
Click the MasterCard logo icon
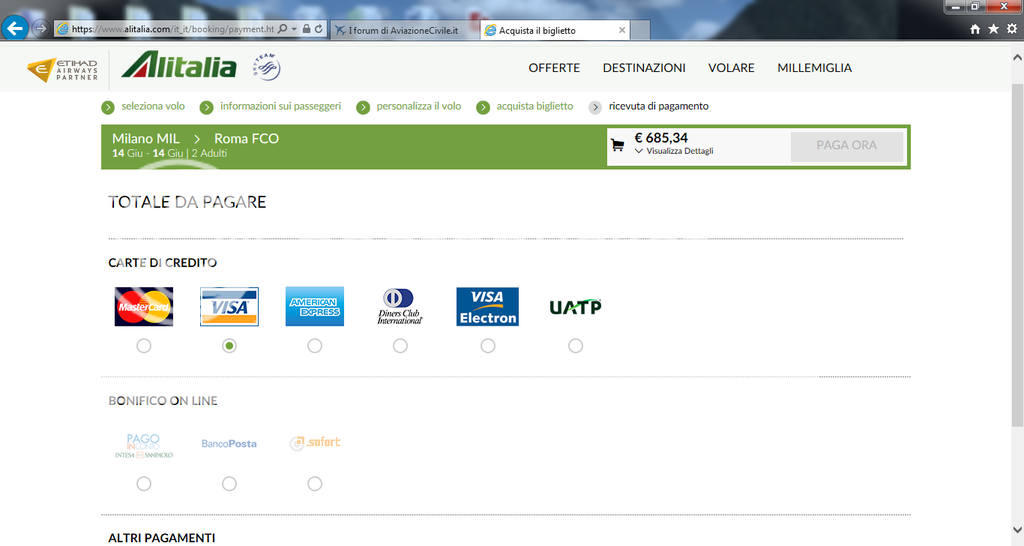coord(144,307)
